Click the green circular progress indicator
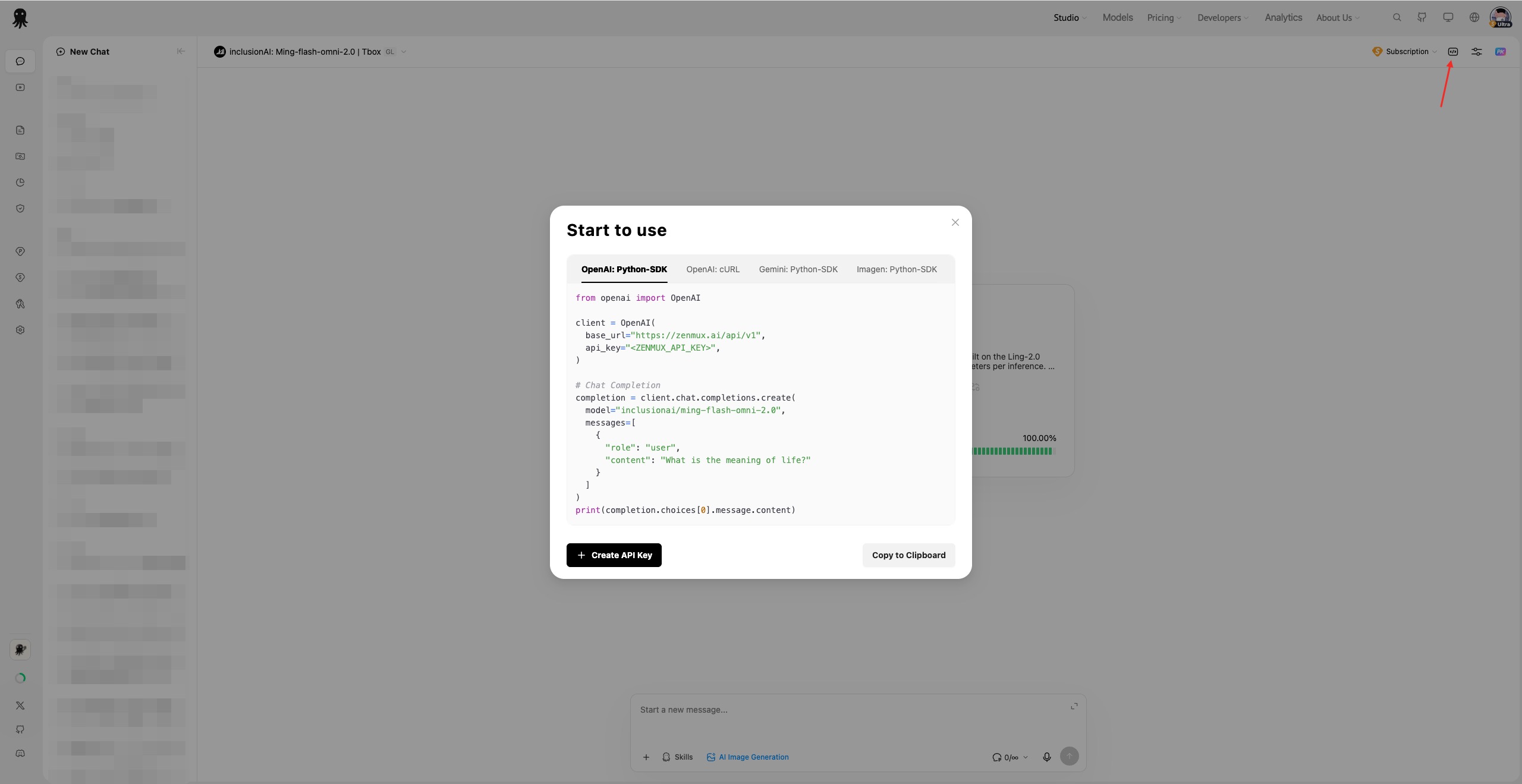 (20, 678)
